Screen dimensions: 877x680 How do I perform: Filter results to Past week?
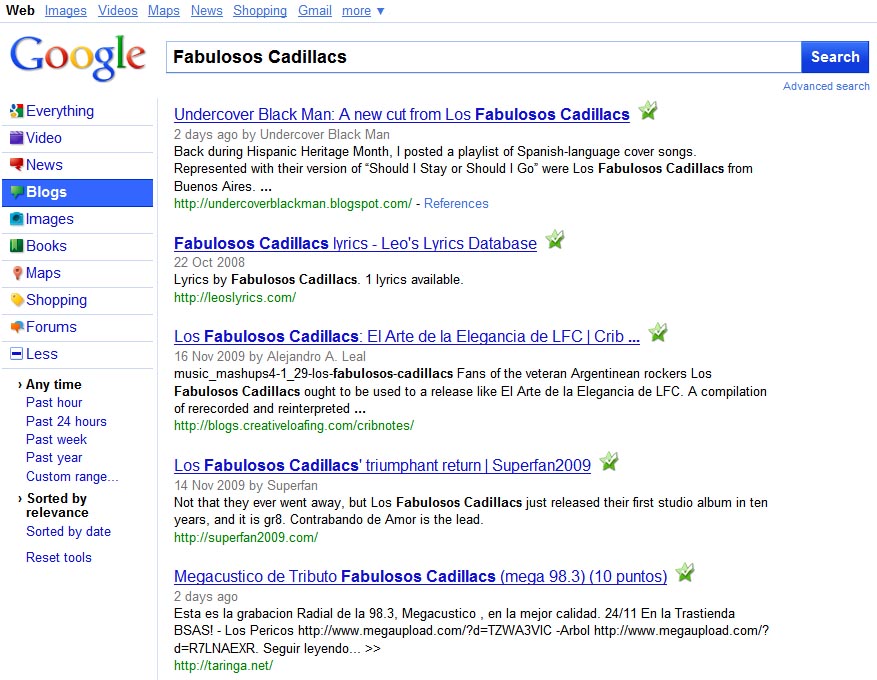[56, 440]
